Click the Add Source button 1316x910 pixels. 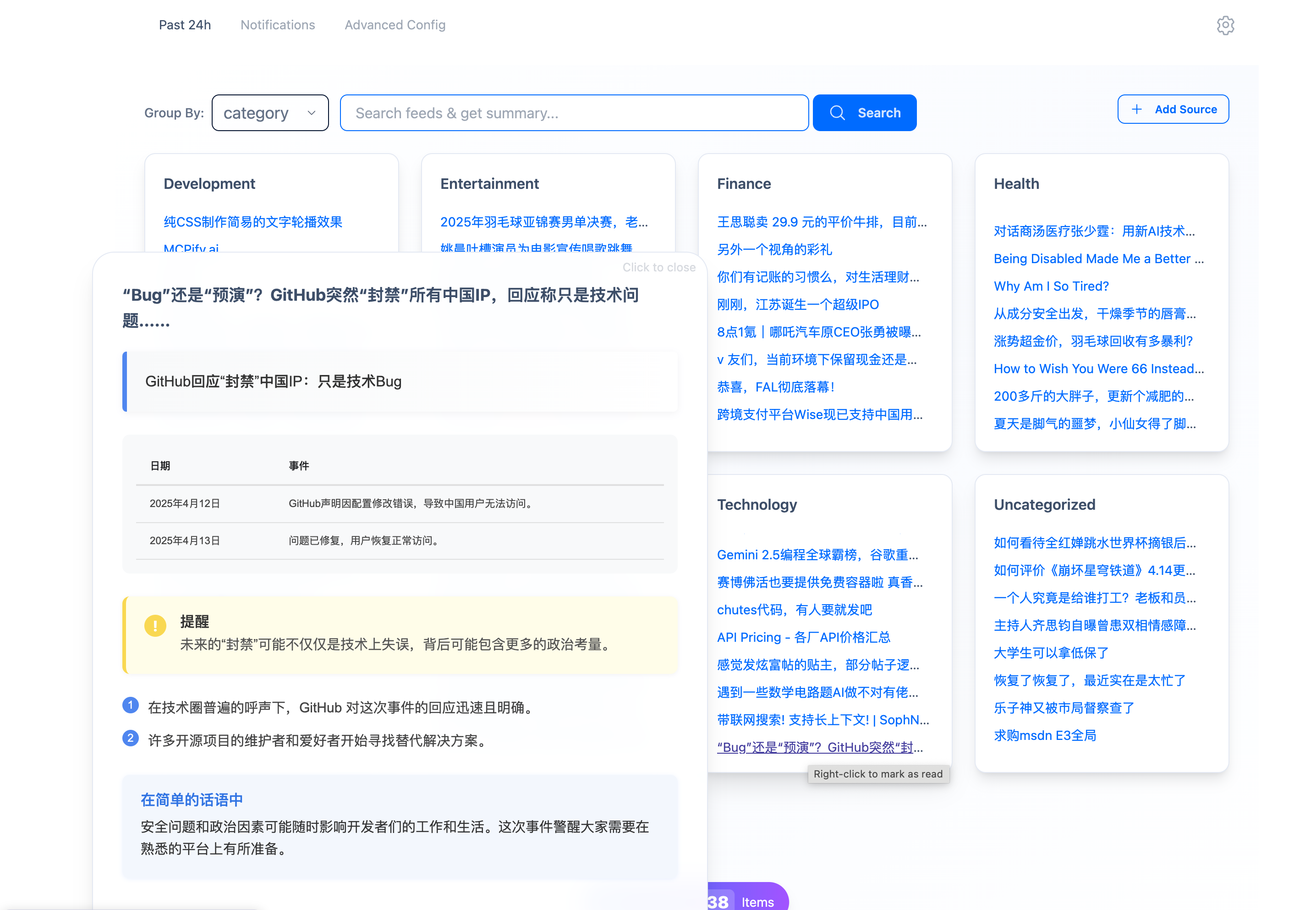1173,110
